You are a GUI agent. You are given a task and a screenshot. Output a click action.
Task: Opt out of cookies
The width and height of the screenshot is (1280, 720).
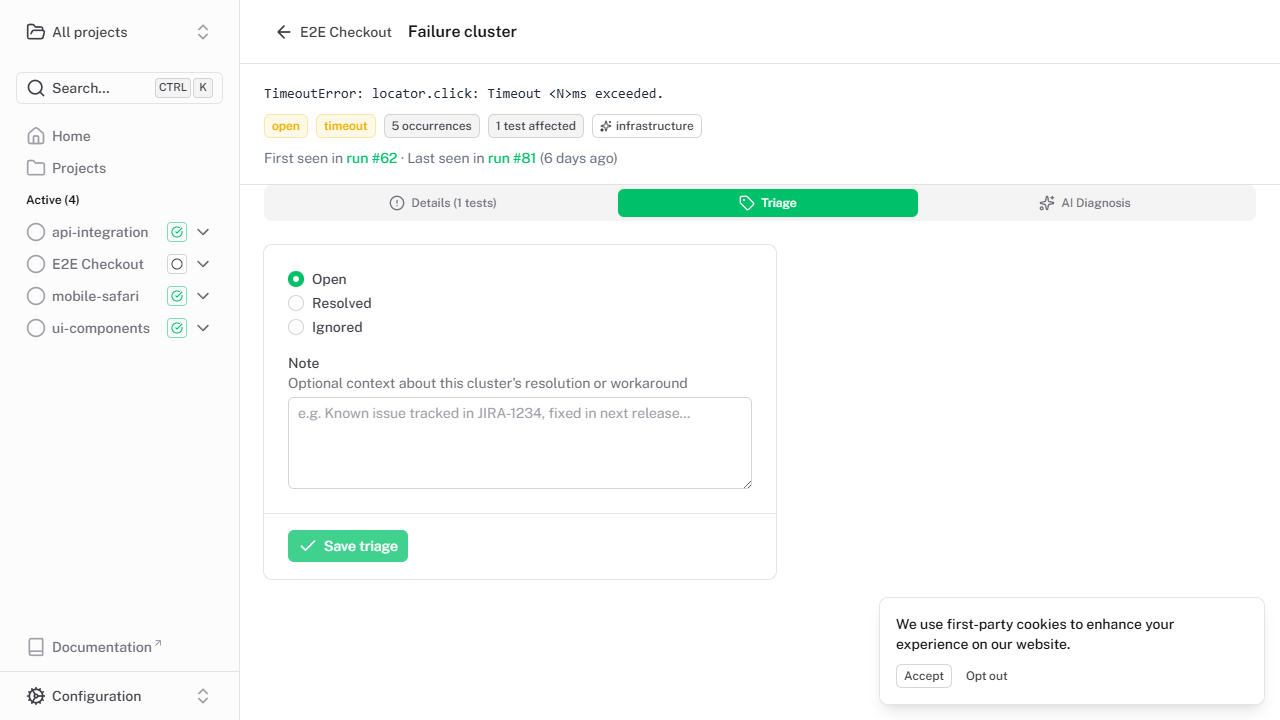[987, 676]
